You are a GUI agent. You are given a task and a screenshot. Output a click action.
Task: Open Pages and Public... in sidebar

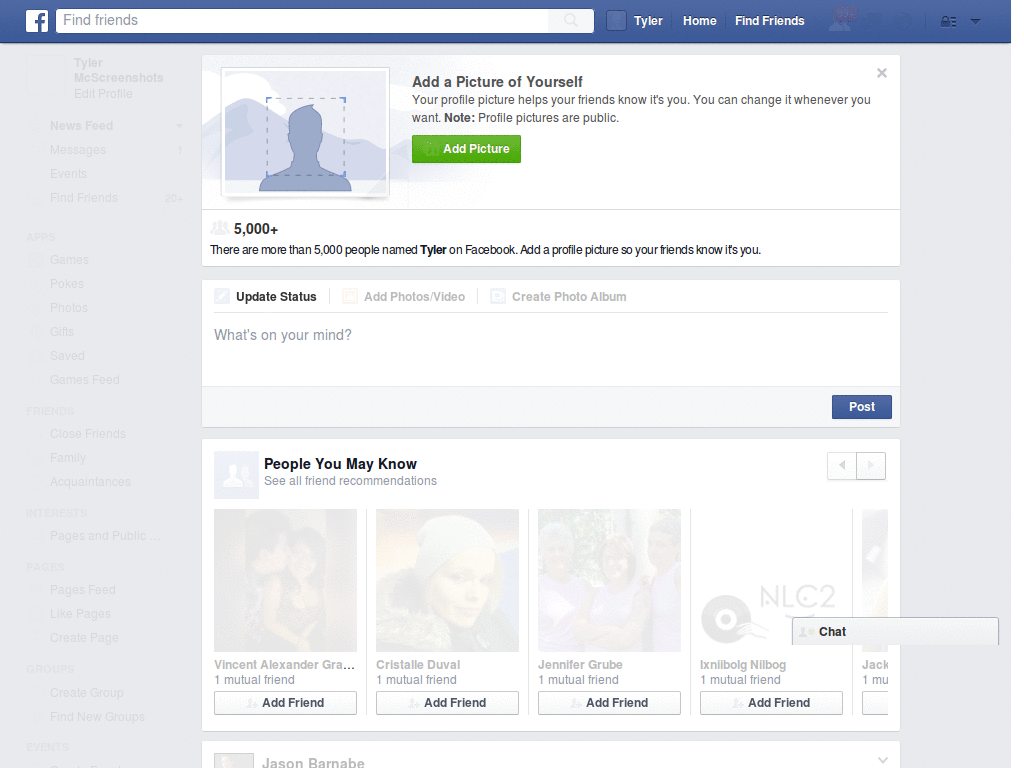(105, 536)
